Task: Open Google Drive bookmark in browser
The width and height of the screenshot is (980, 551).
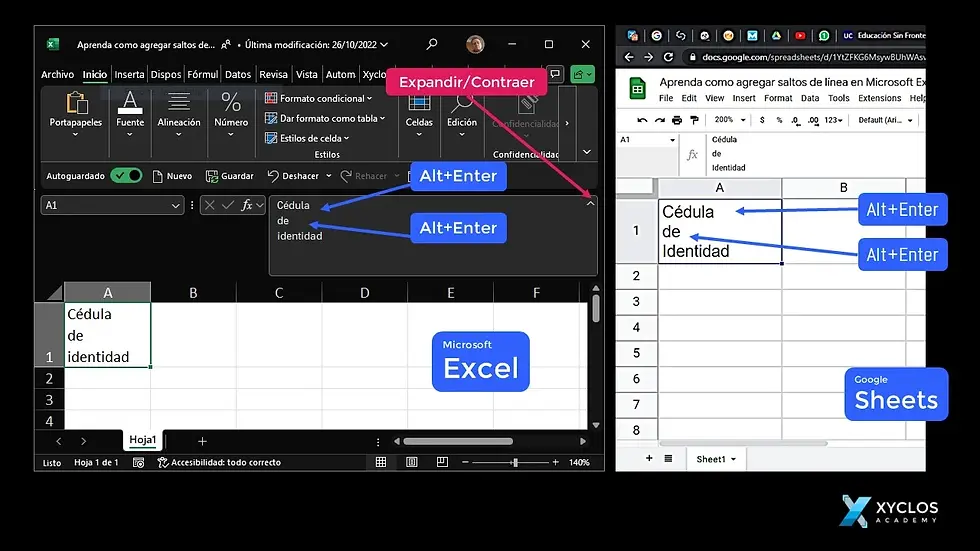Action: point(776,36)
